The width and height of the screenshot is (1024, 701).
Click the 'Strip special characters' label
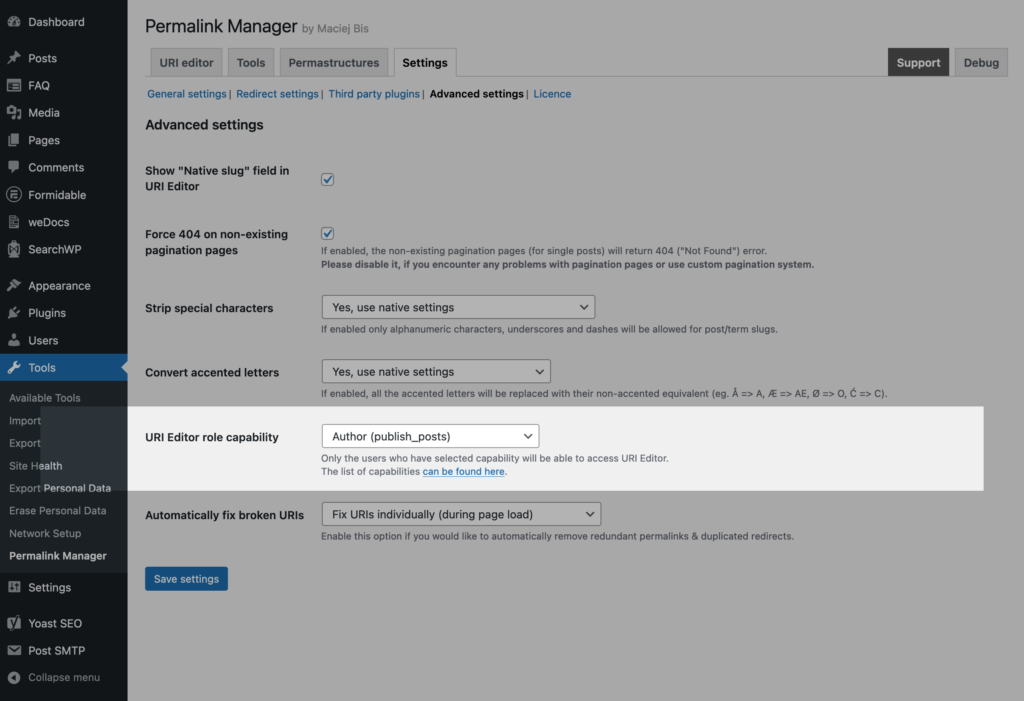(209, 308)
